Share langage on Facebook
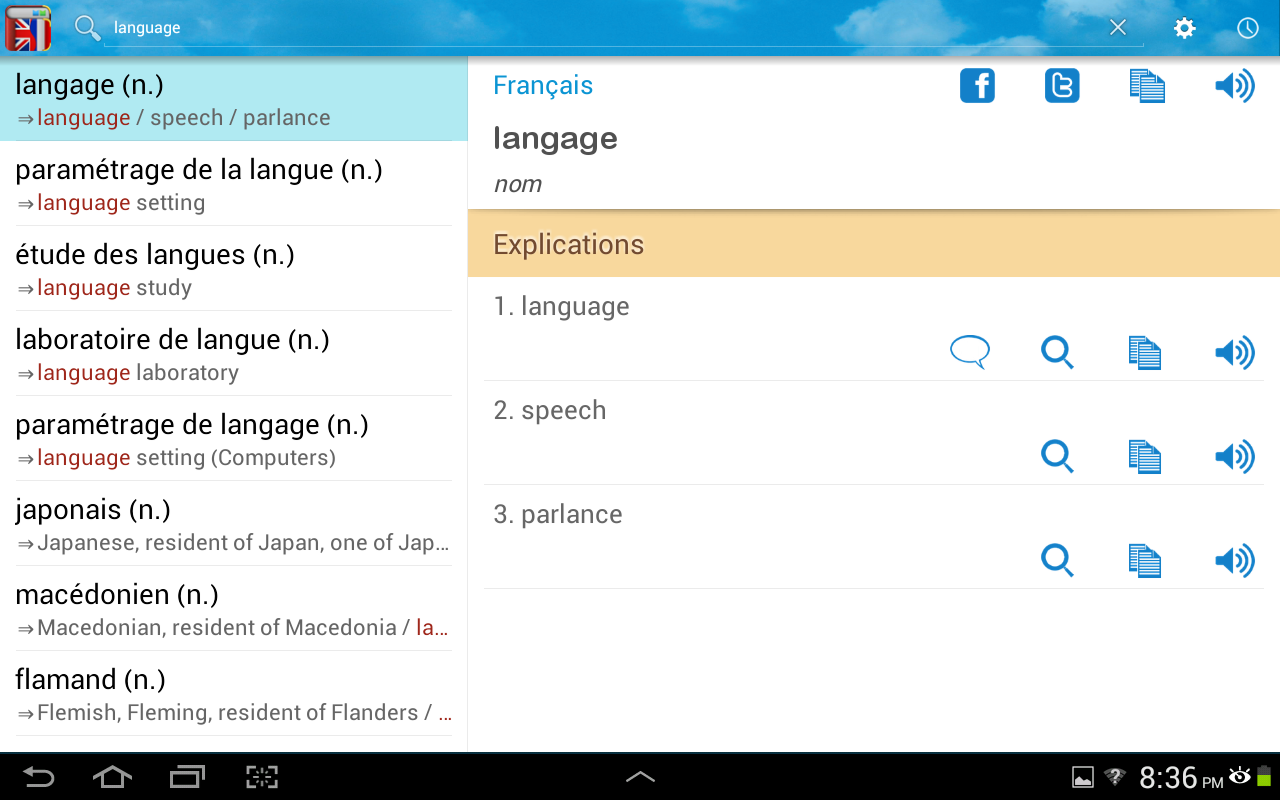 tap(977, 86)
